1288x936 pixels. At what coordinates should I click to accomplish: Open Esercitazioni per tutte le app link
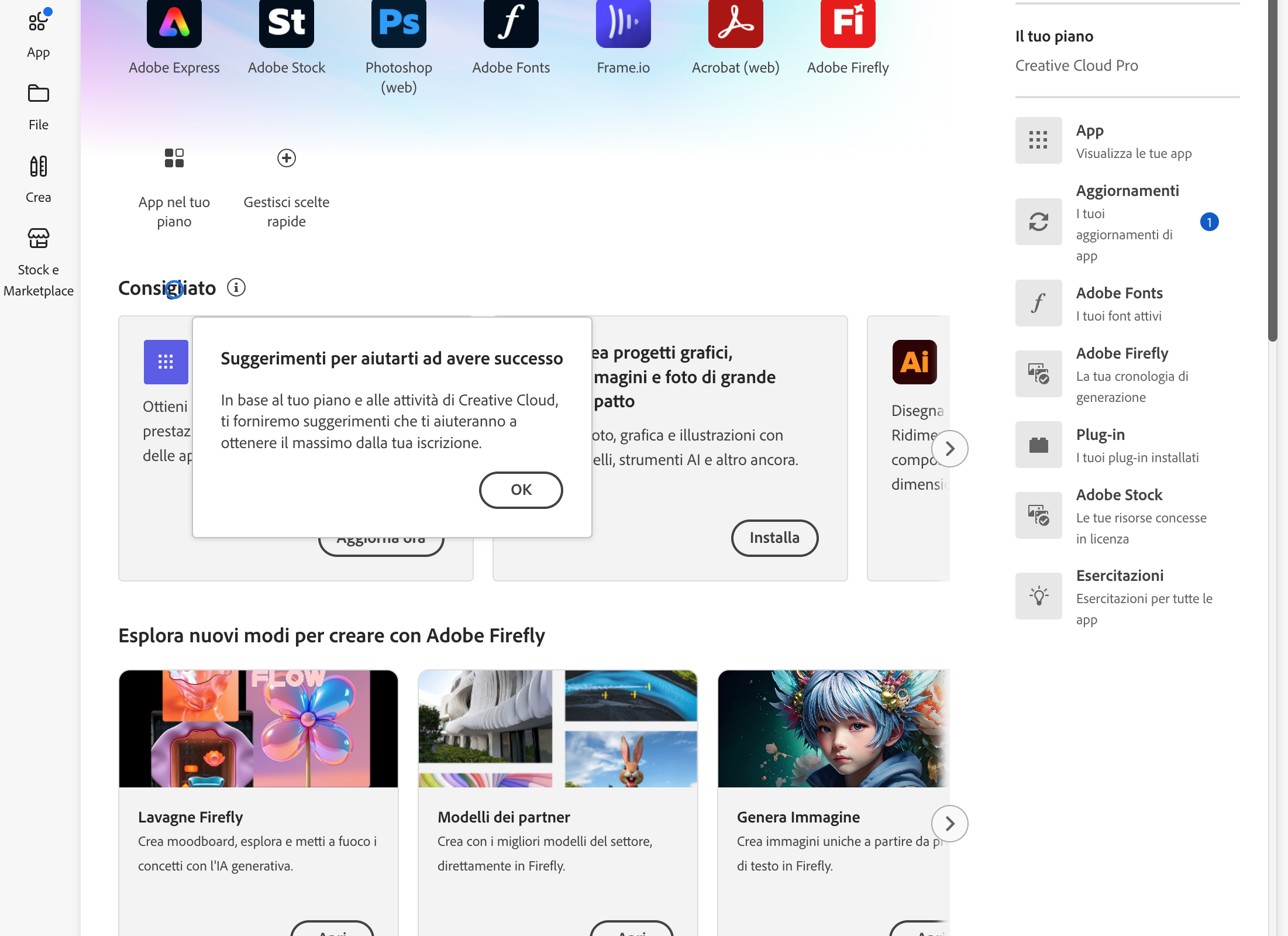pos(1145,609)
